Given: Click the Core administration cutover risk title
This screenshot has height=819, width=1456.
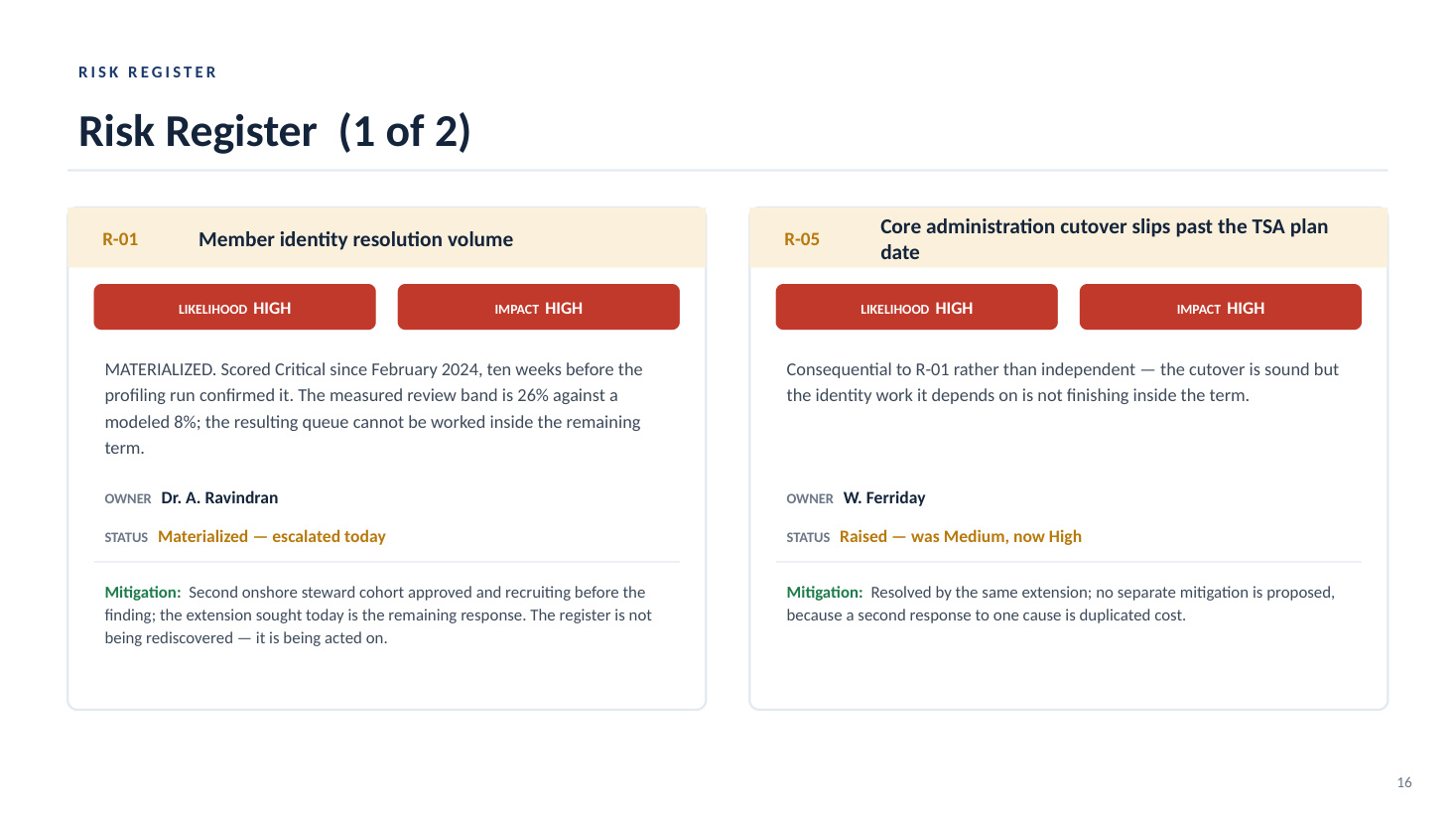Looking at the screenshot, I should pos(1104,239).
